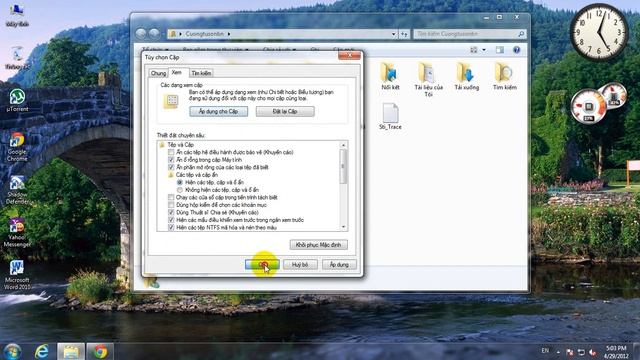Uncheck 'Dùng Thuật sĩ Chia sẻ (Khuyến cáo)'
640x360 pixels.
(171, 213)
